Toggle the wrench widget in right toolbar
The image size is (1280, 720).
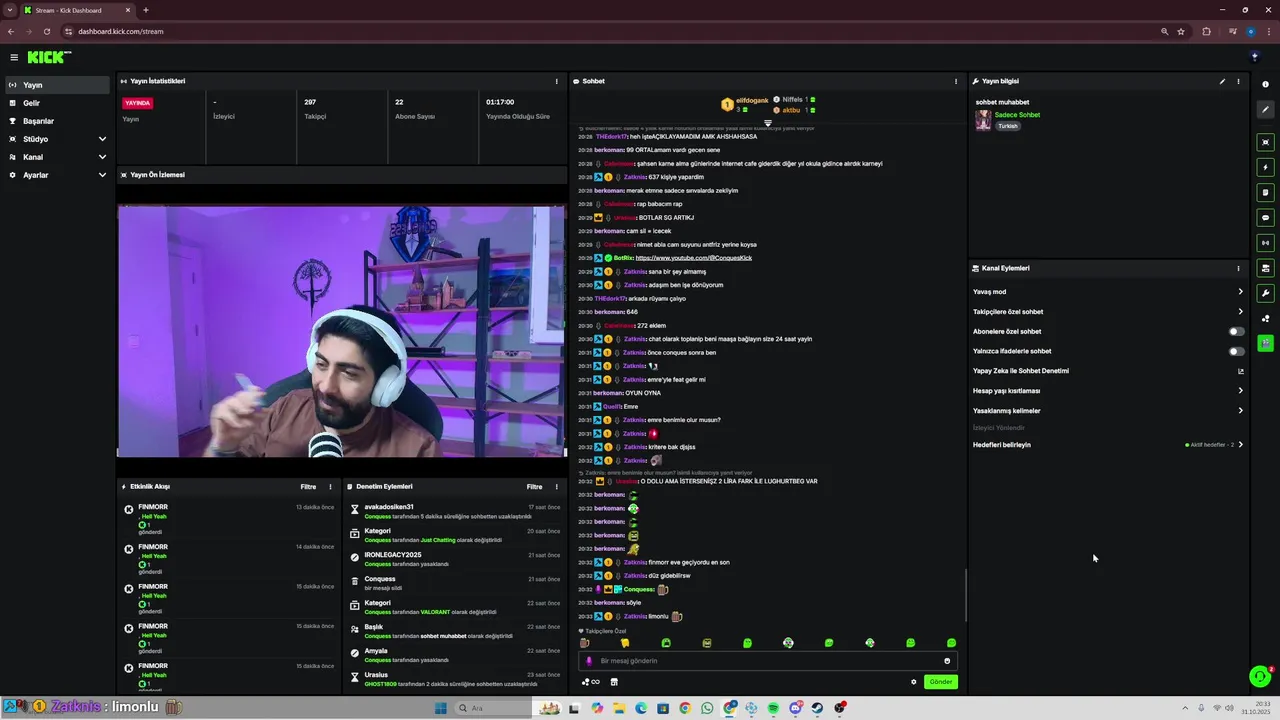(1265, 293)
